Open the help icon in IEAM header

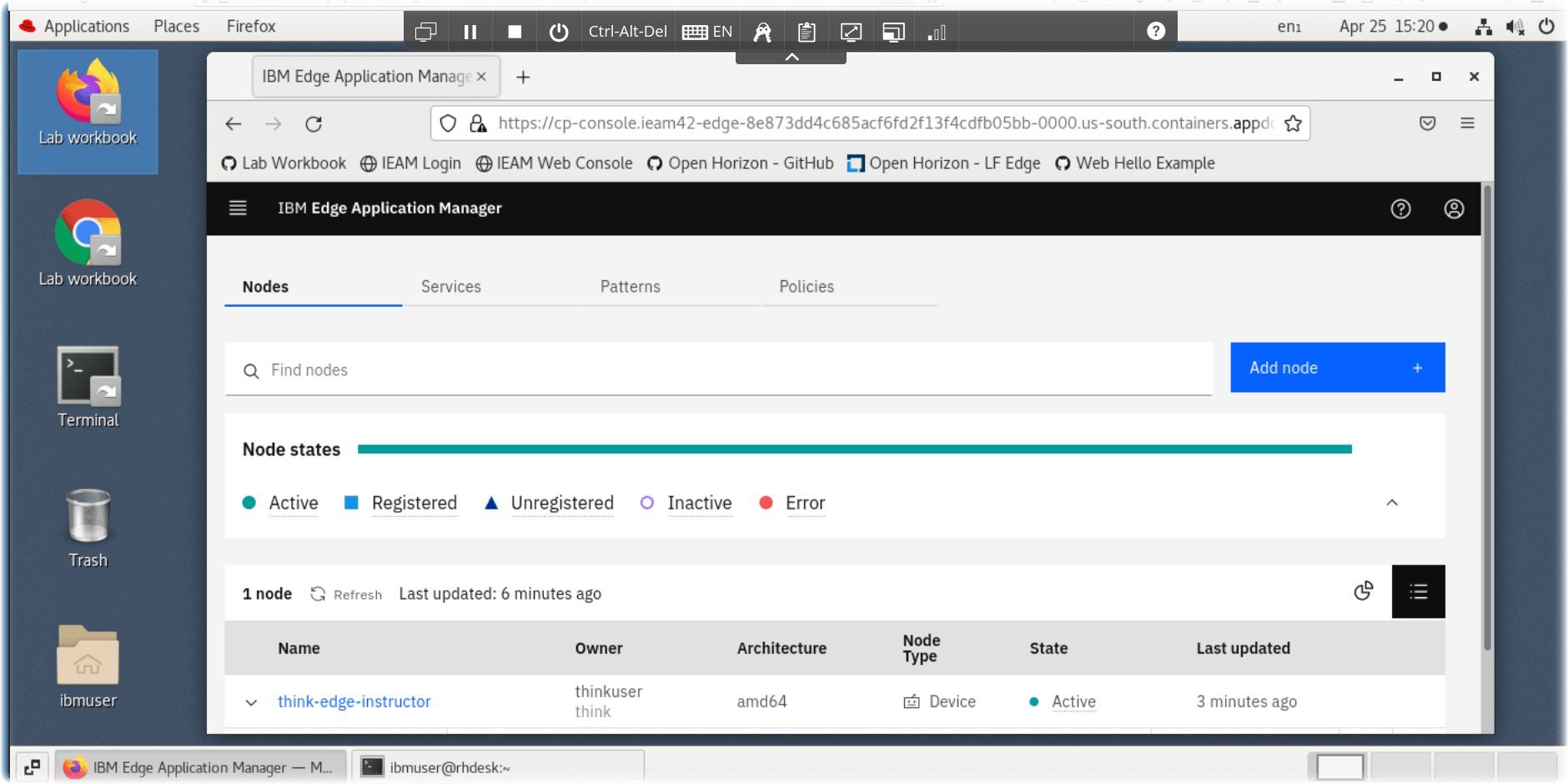(x=1400, y=209)
